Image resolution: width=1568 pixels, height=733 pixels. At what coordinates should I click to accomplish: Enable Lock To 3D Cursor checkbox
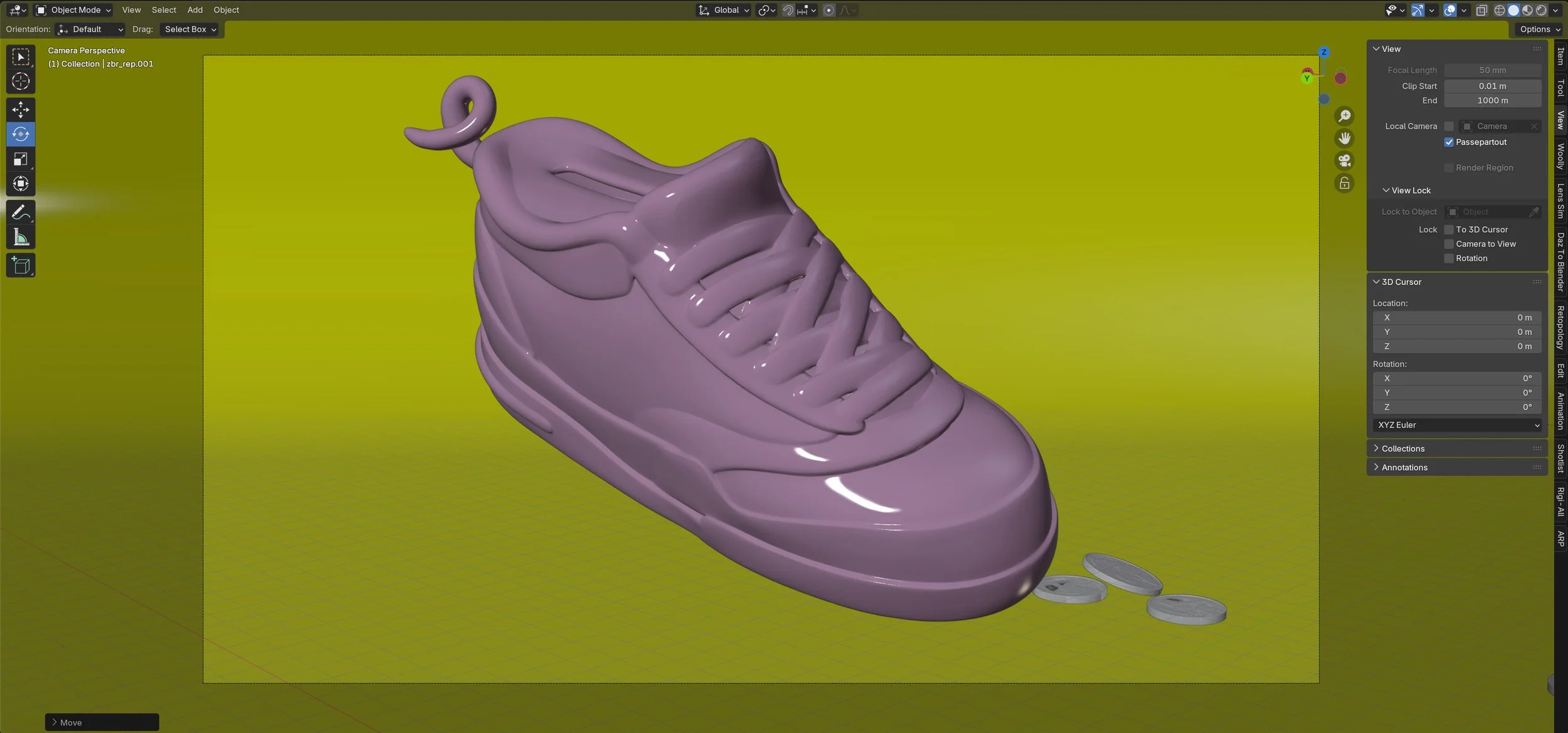click(1449, 229)
